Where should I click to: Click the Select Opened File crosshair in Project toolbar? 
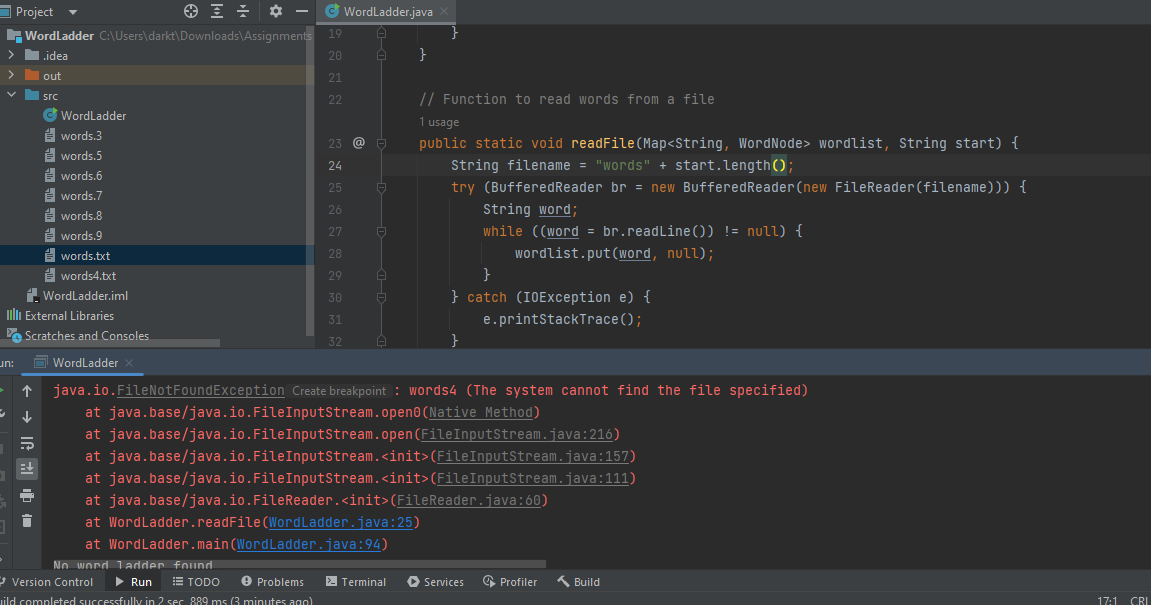(x=190, y=11)
